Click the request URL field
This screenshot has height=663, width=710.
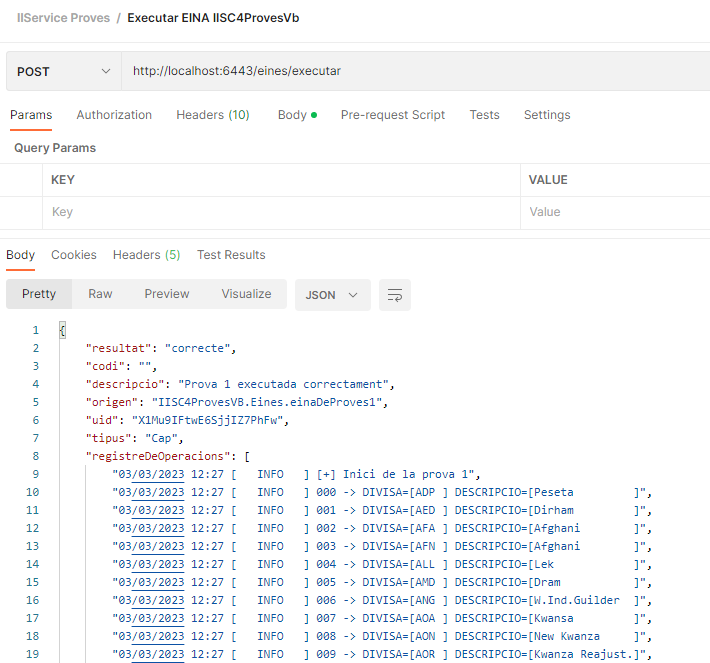[415, 71]
